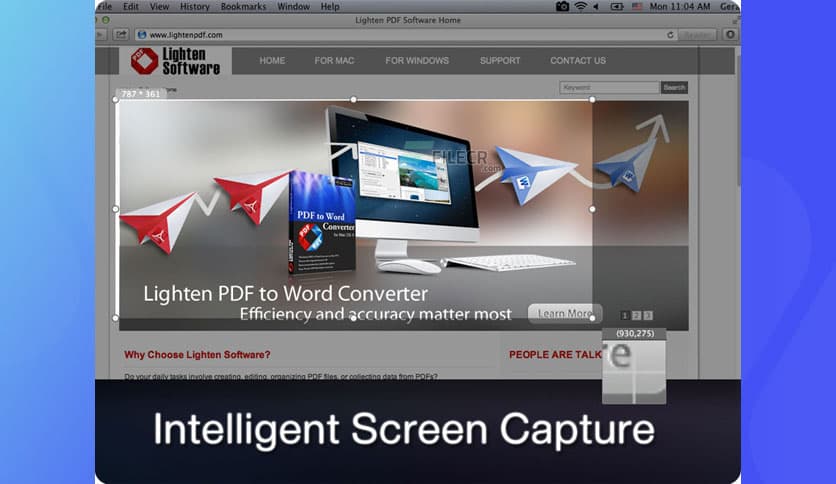Open the View menu
Image resolution: width=836 pixels, height=484 pixels.
point(159,6)
